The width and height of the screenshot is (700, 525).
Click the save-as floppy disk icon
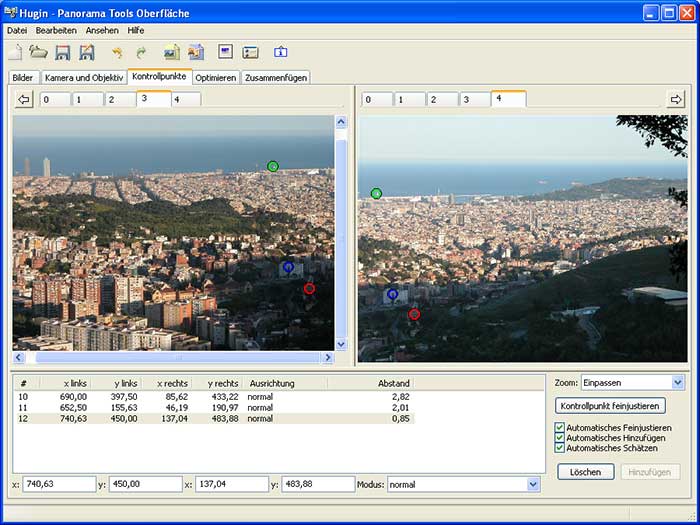87,52
